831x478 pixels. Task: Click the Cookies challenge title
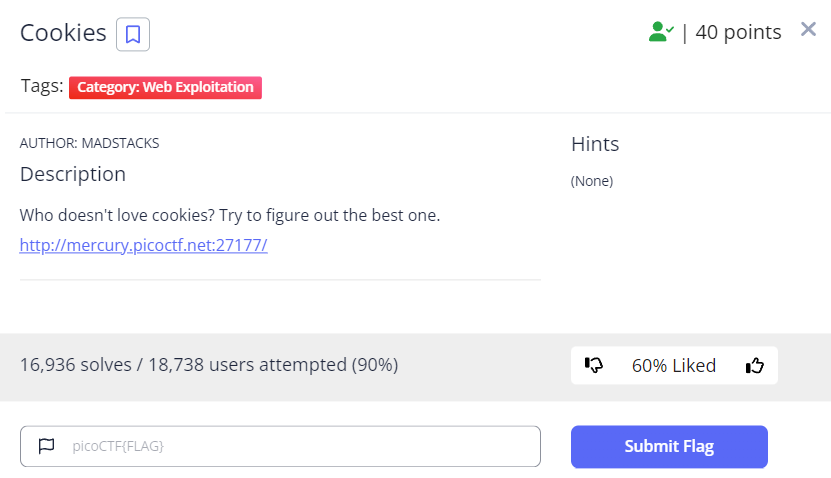[63, 33]
